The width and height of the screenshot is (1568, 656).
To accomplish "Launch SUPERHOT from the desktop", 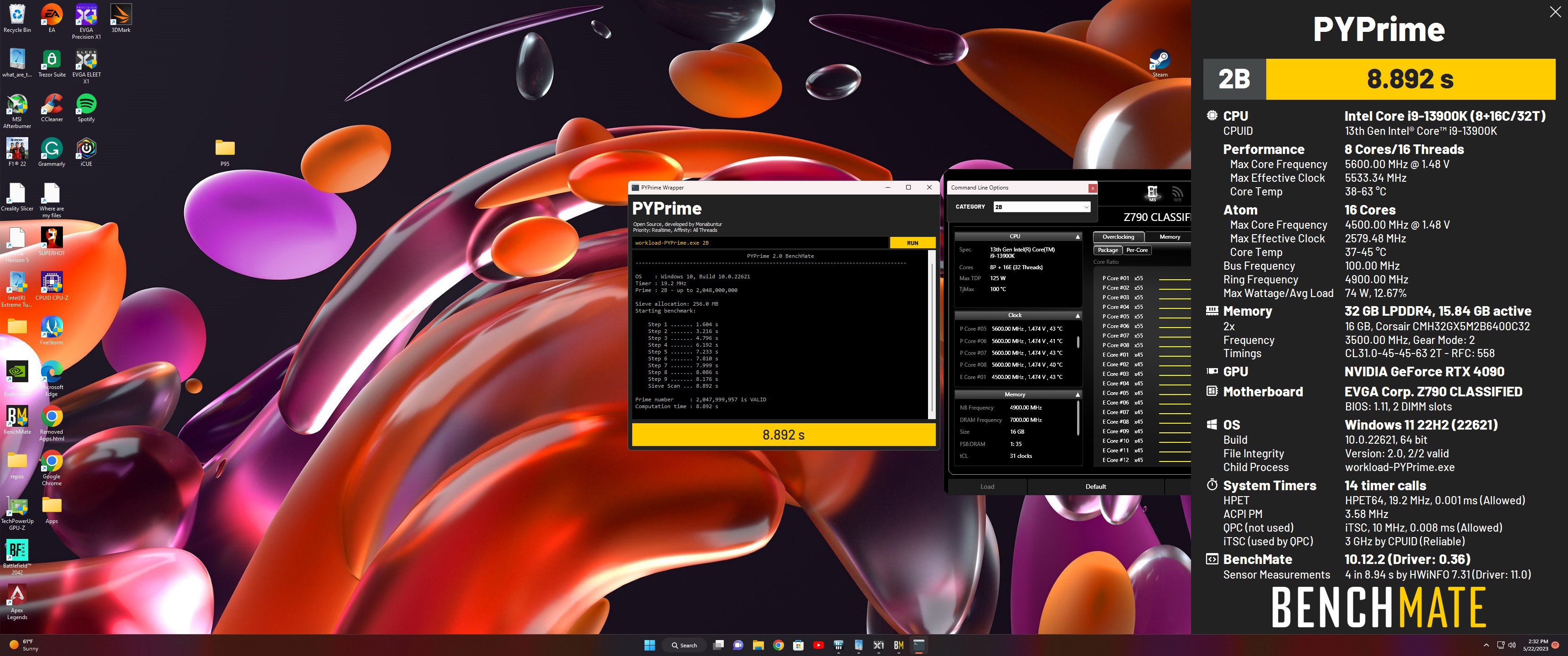I will click(x=52, y=241).
